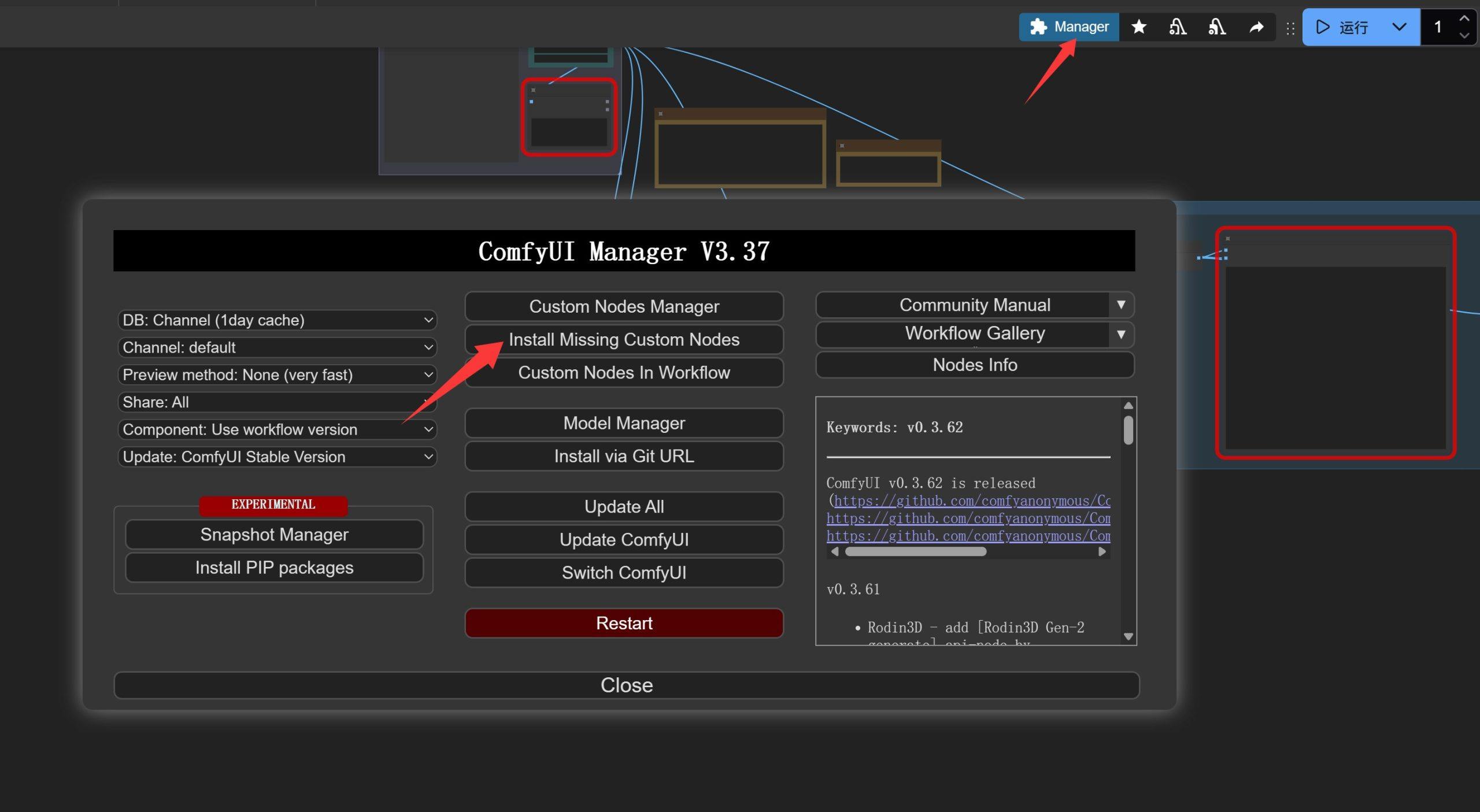1480x812 pixels.
Task: Click the share arrow icon
Action: [x=1256, y=27]
